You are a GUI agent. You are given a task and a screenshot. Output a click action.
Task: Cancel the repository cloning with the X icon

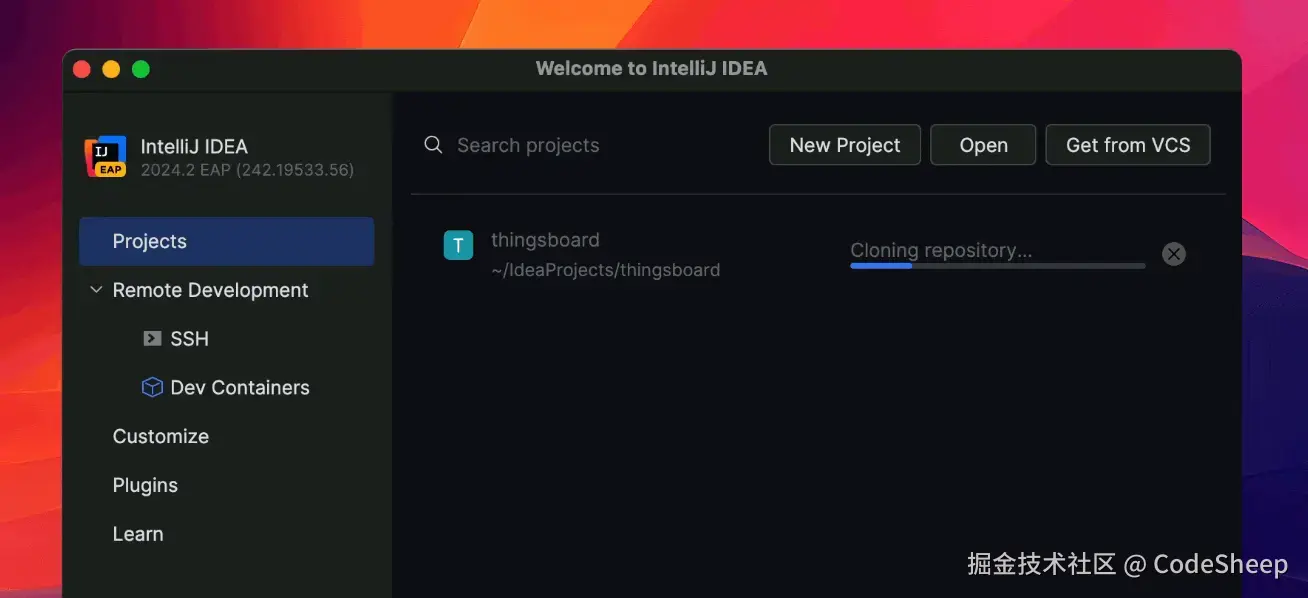pyautogui.click(x=1173, y=253)
